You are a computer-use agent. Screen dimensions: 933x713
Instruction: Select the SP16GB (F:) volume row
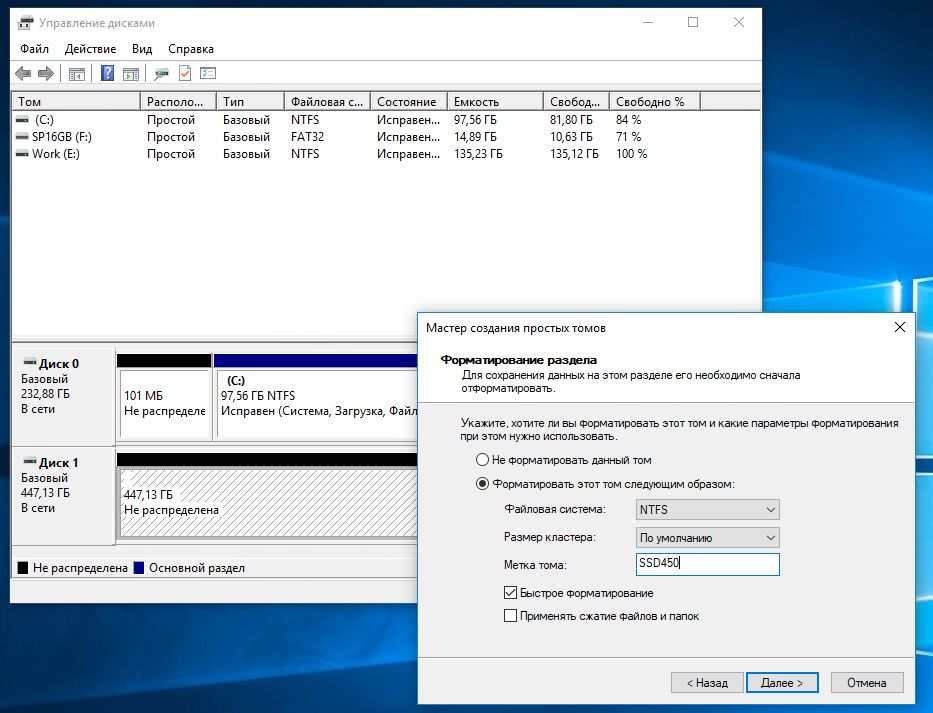(61, 137)
